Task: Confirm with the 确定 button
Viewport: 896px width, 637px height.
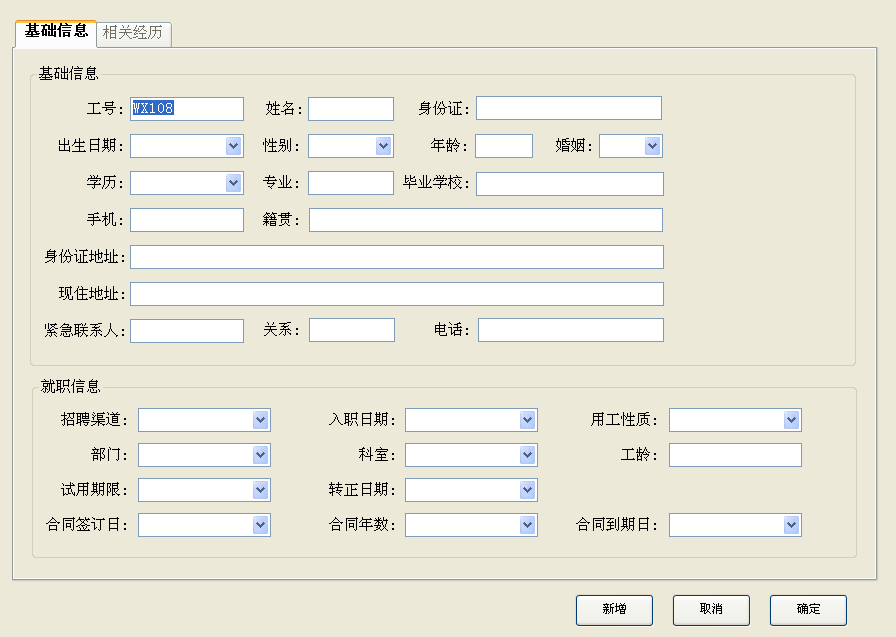Action: pyautogui.click(x=808, y=610)
